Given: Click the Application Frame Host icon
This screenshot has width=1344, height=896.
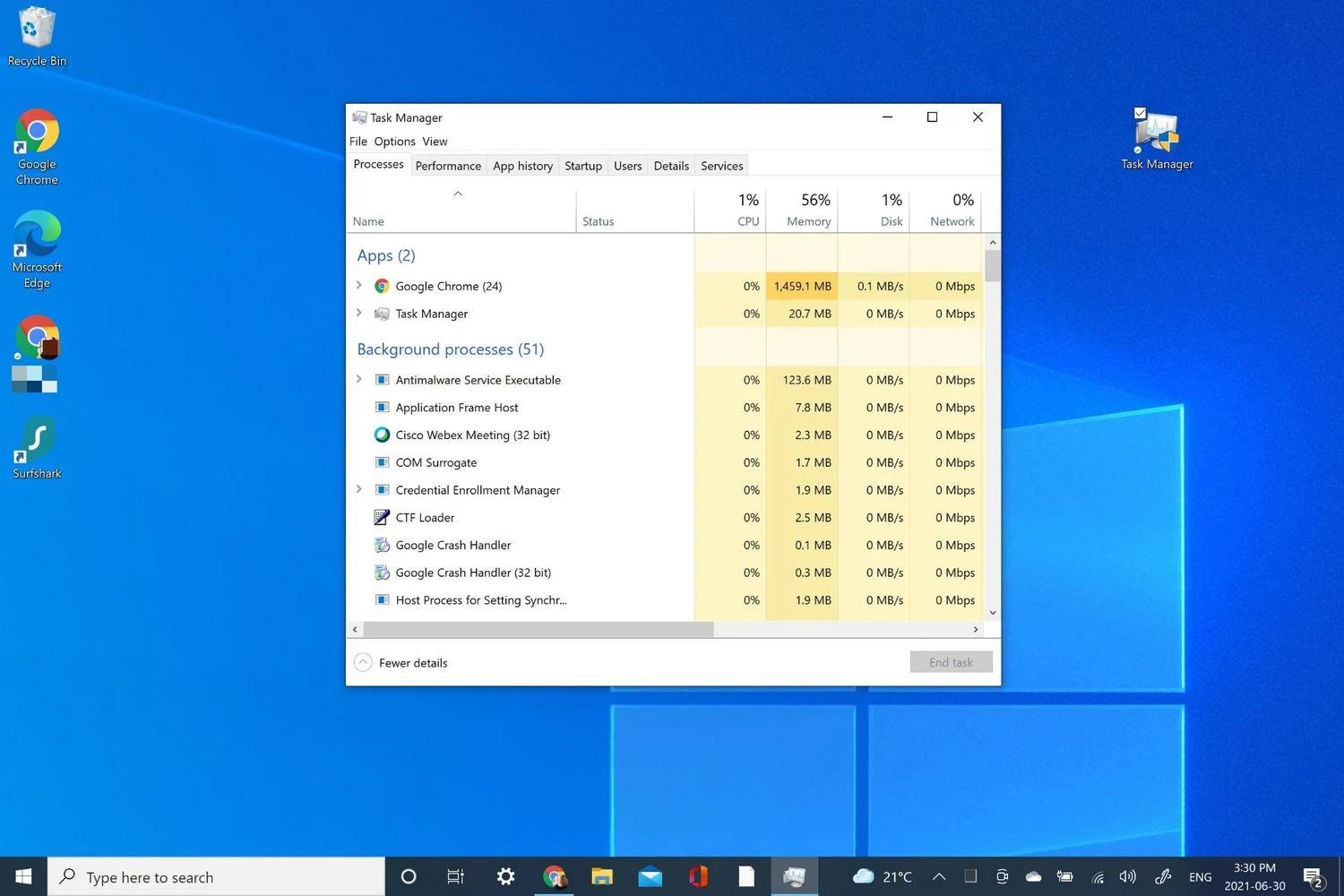Looking at the screenshot, I should point(382,408).
